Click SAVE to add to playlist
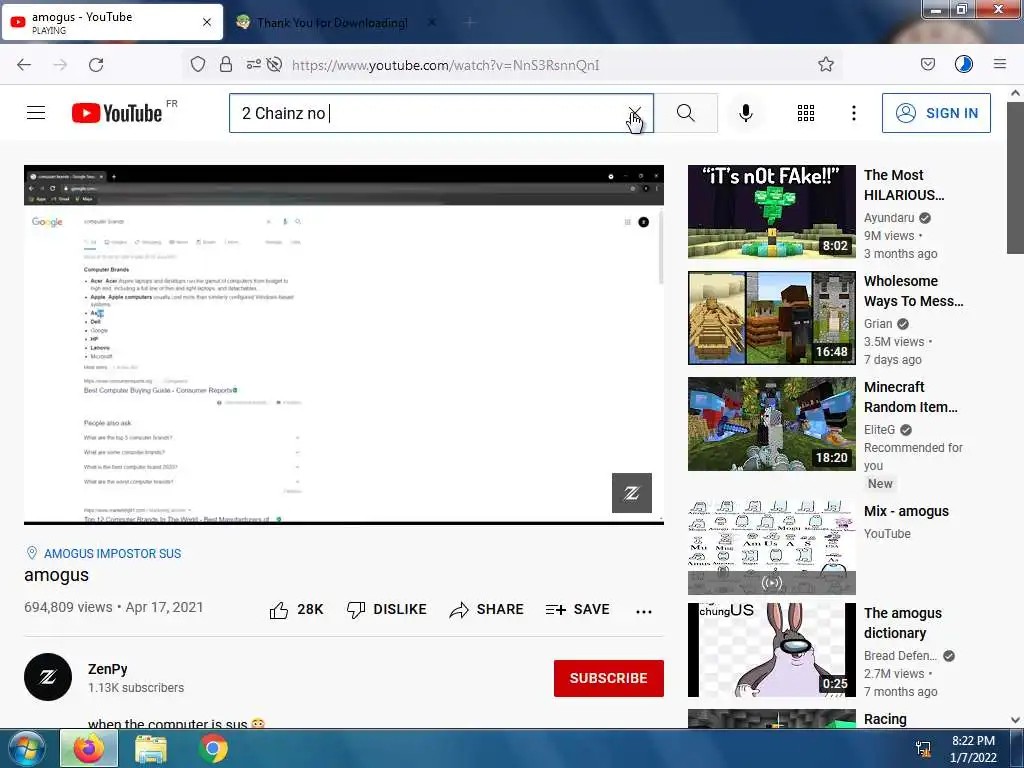The height and width of the screenshot is (768, 1024). point(577,609)
